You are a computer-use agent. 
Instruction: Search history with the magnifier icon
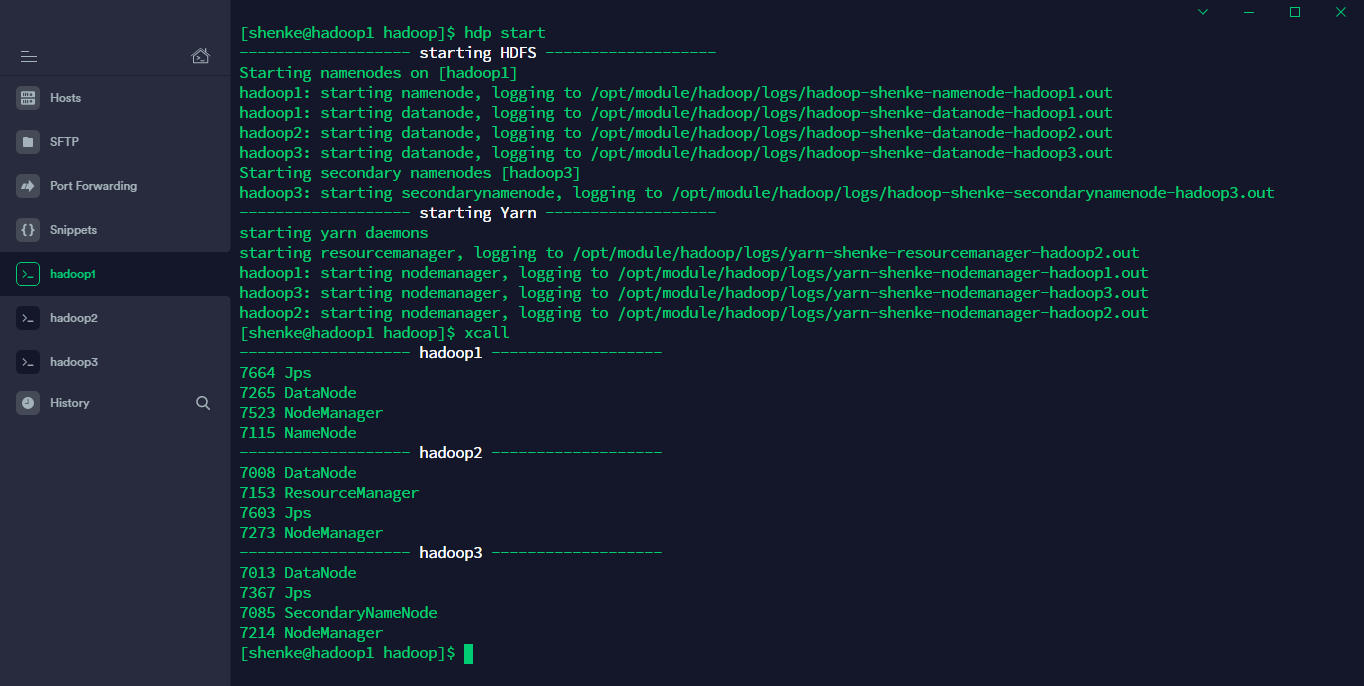click(x=203, y=403)
